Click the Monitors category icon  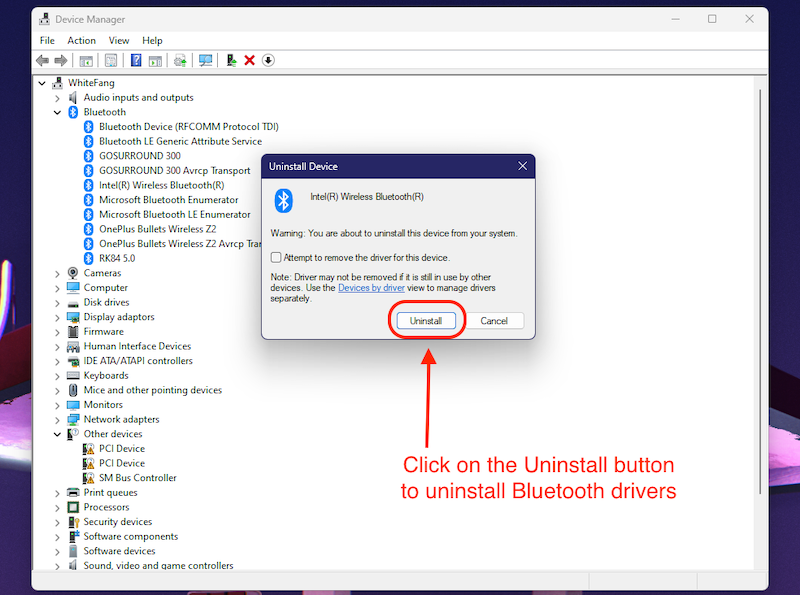tap(73, 405)
